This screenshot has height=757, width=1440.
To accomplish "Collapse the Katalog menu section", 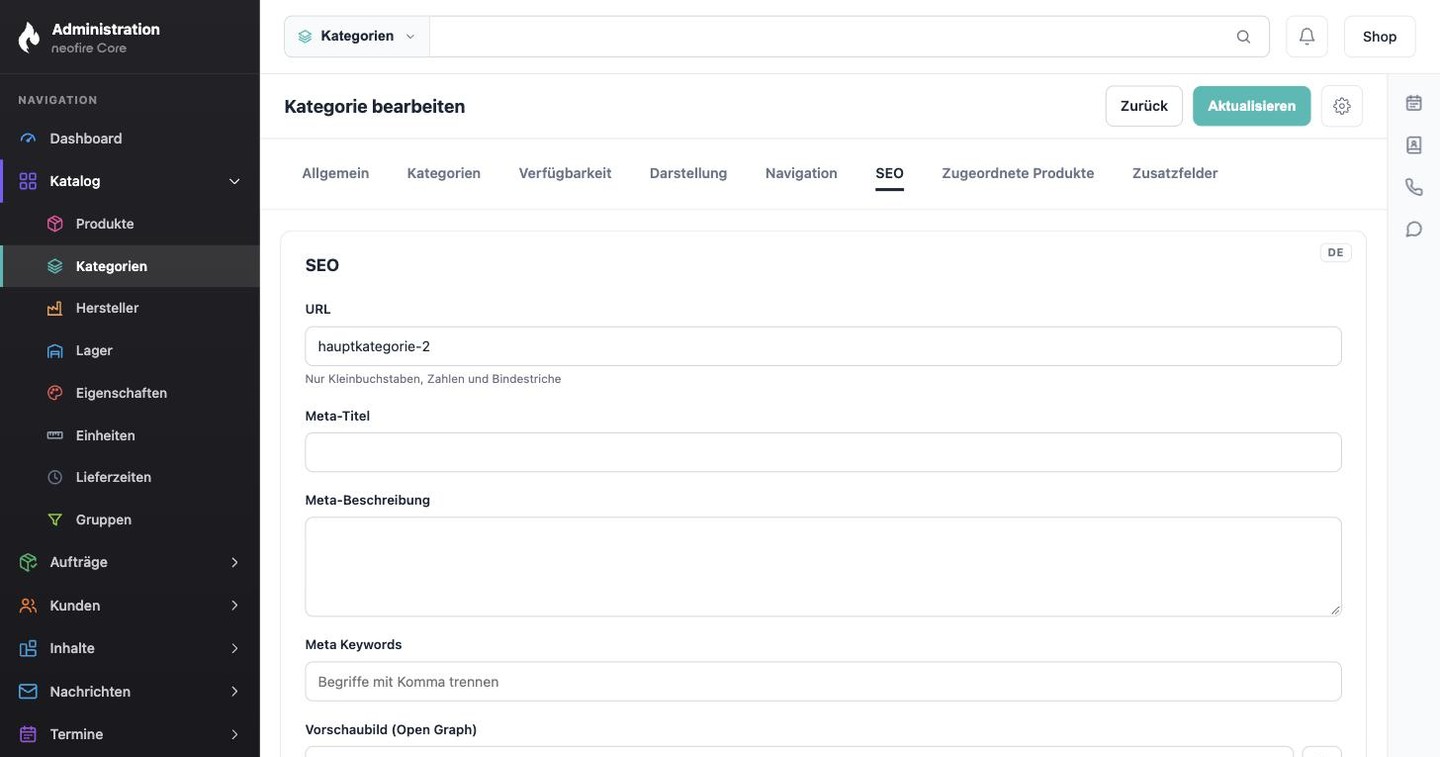I will pyautogui.click(x=235, y=181).
